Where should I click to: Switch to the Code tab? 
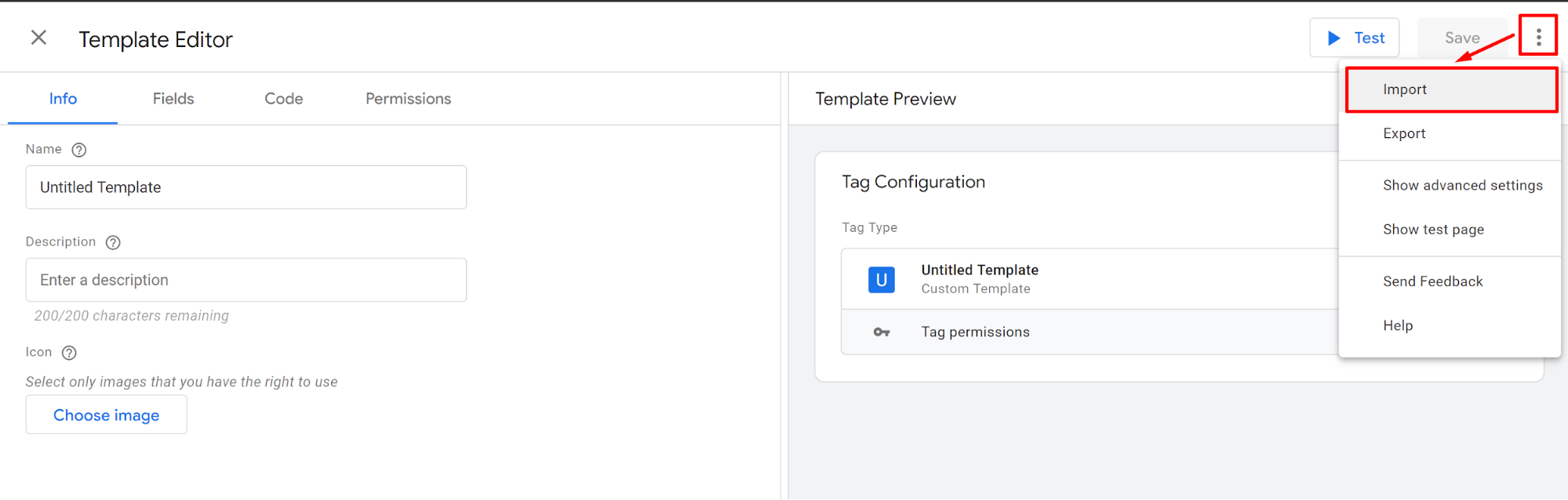283,99
